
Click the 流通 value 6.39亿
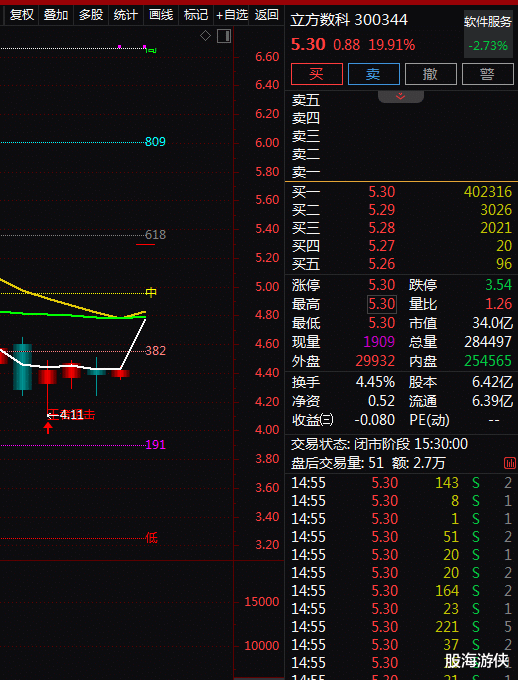(x=492, y=401)
